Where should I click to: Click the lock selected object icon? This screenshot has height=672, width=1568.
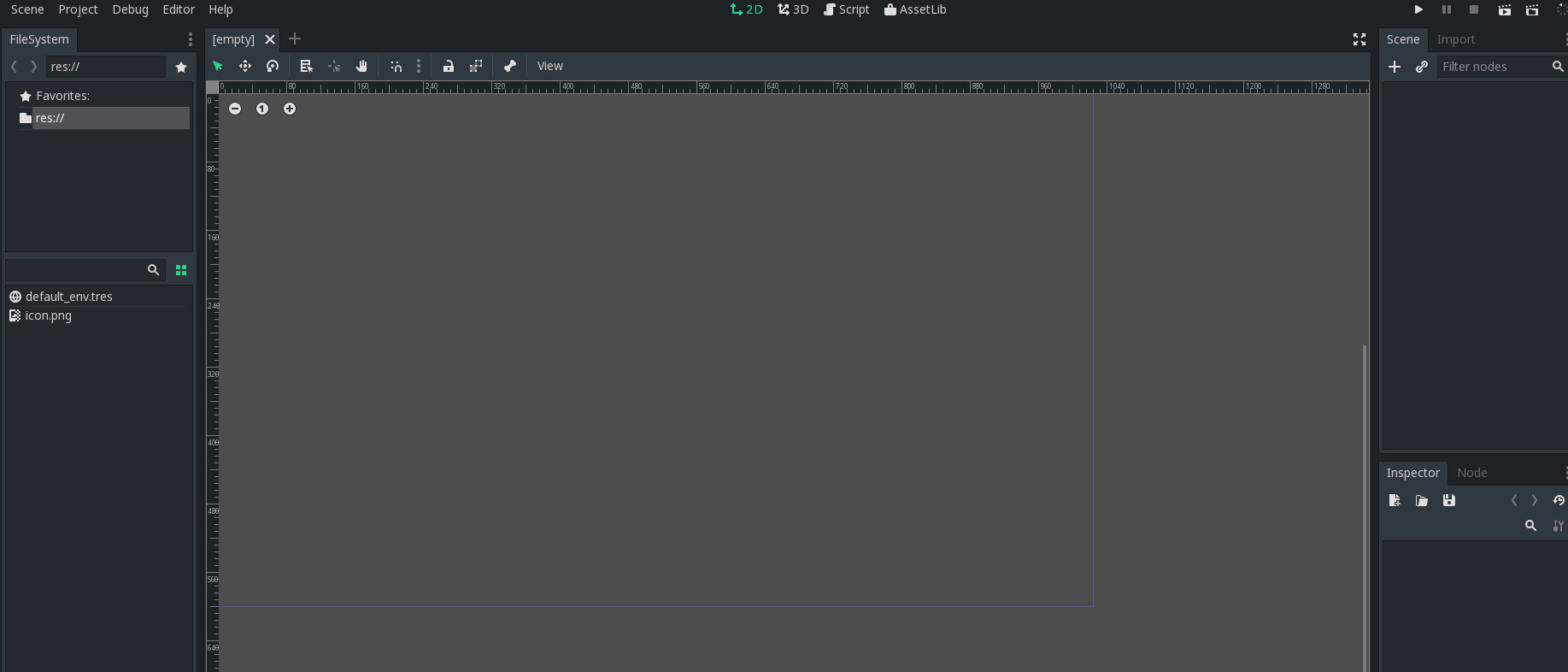(449, 66)
